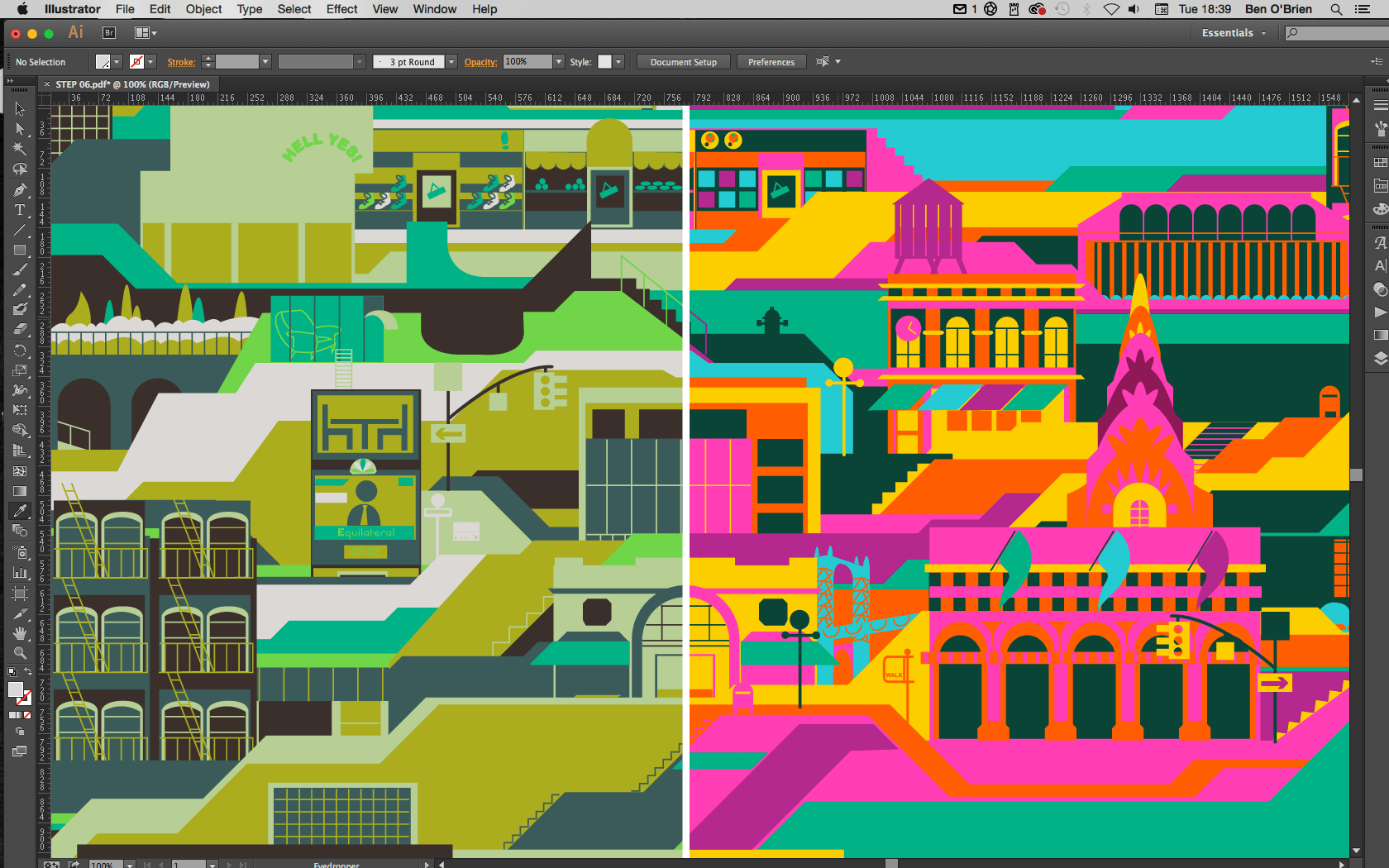Select the Direct Selection tool

pos(20,129)
